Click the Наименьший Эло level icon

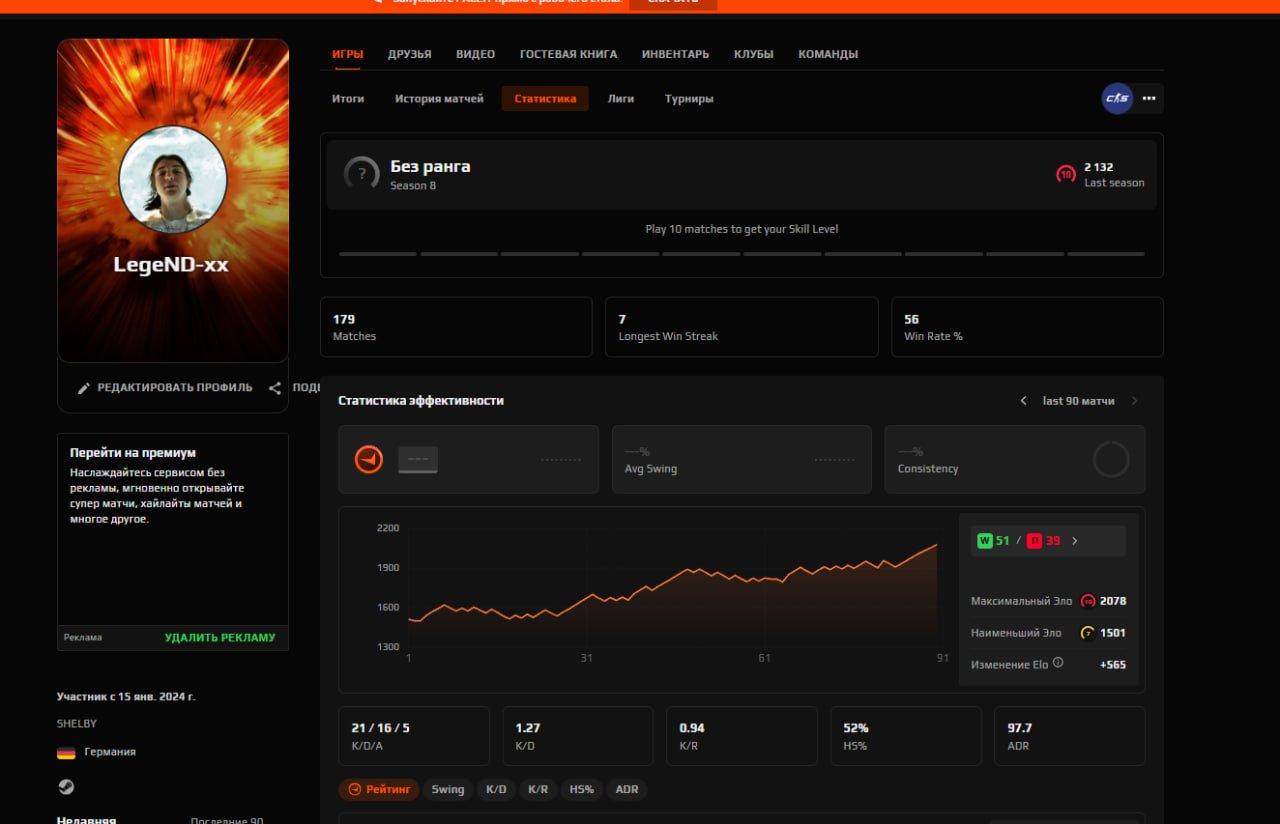tap(1088, 633)
